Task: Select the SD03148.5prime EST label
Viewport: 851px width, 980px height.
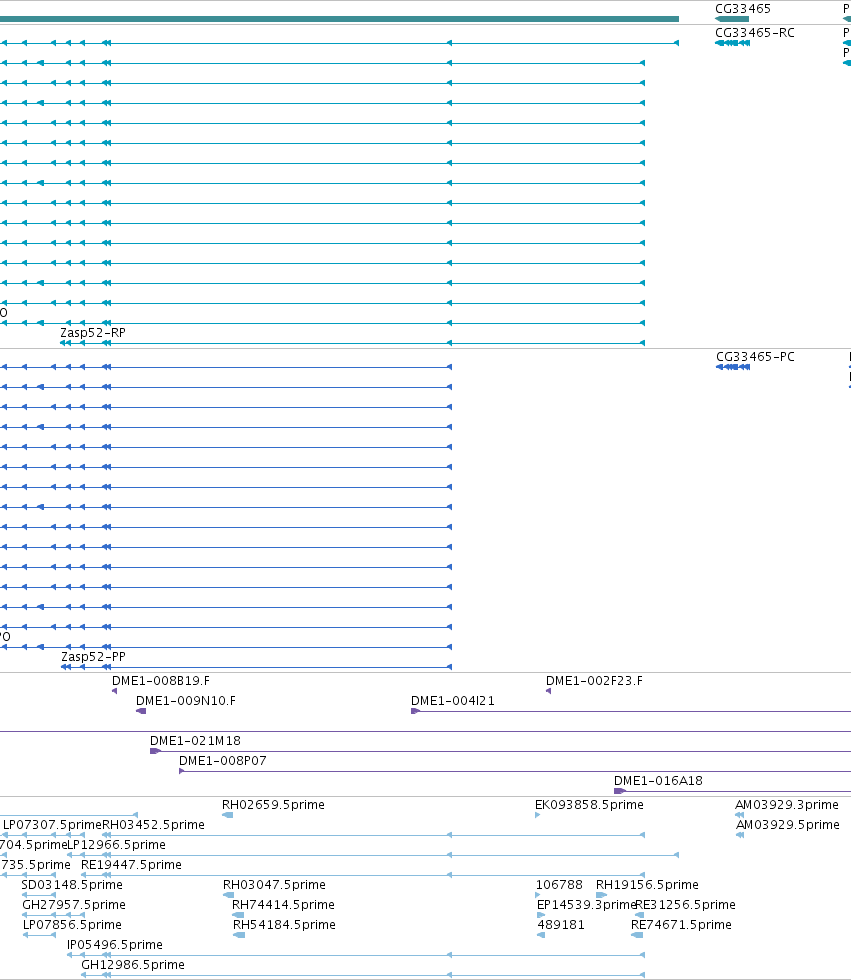Action: 72,884
